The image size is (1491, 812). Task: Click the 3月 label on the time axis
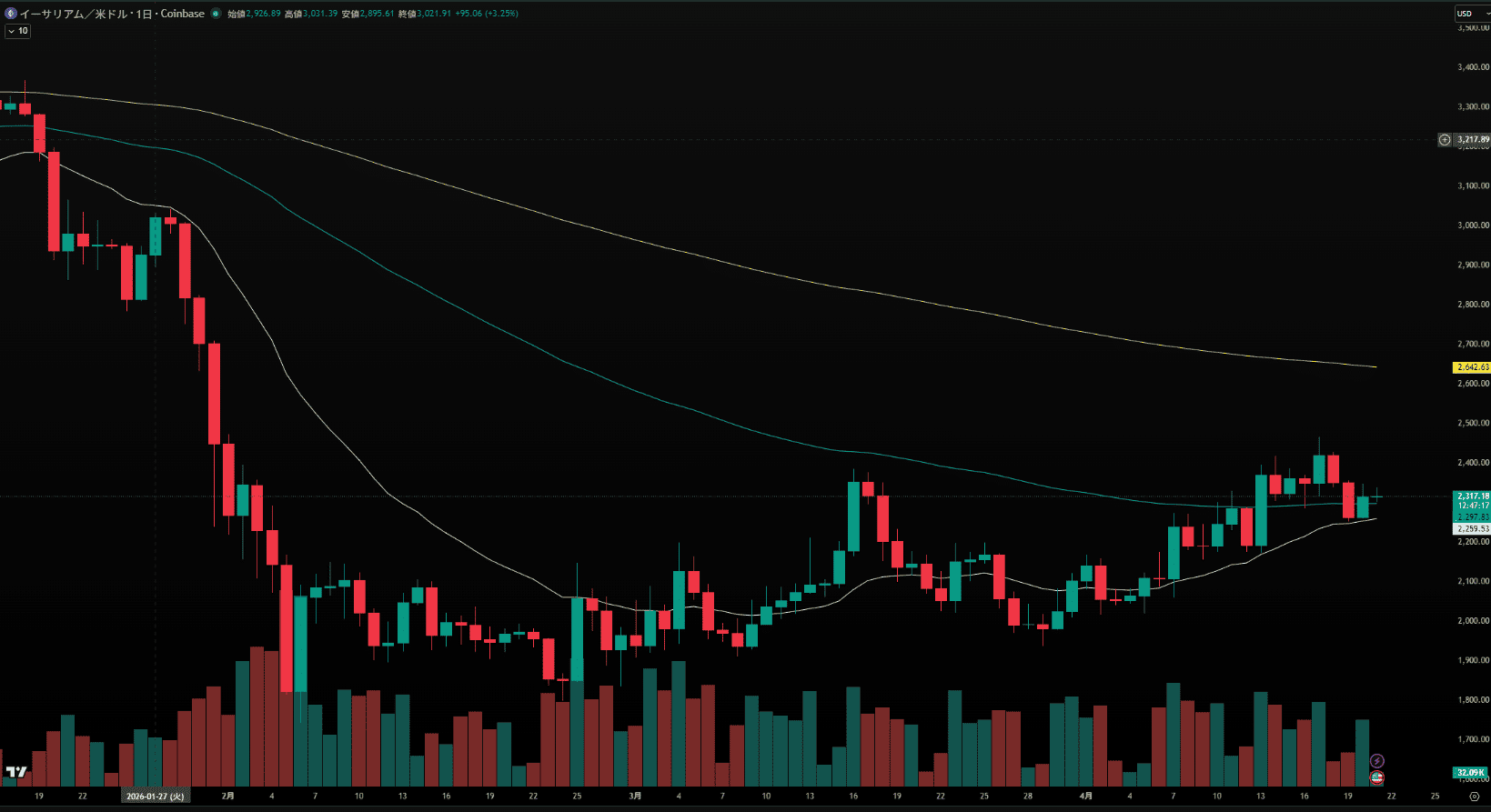(x=635, y=796)
